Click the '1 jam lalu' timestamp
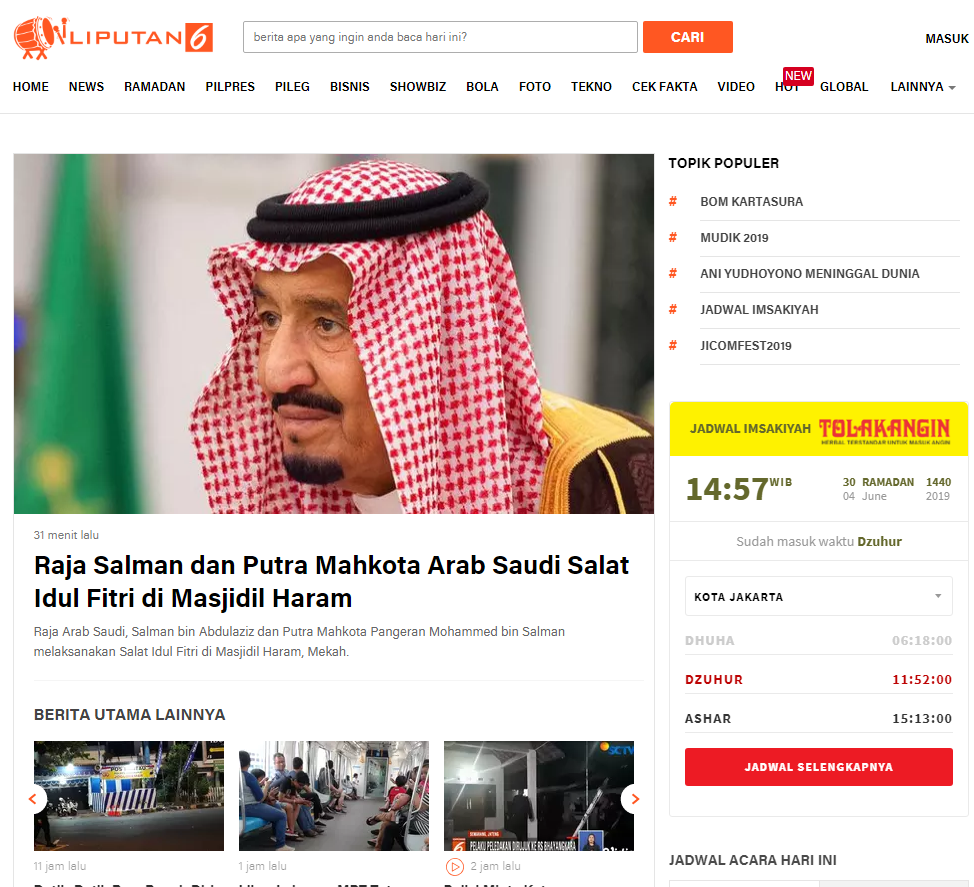Screen dimensions: 974x887 (x=262, y=866)
